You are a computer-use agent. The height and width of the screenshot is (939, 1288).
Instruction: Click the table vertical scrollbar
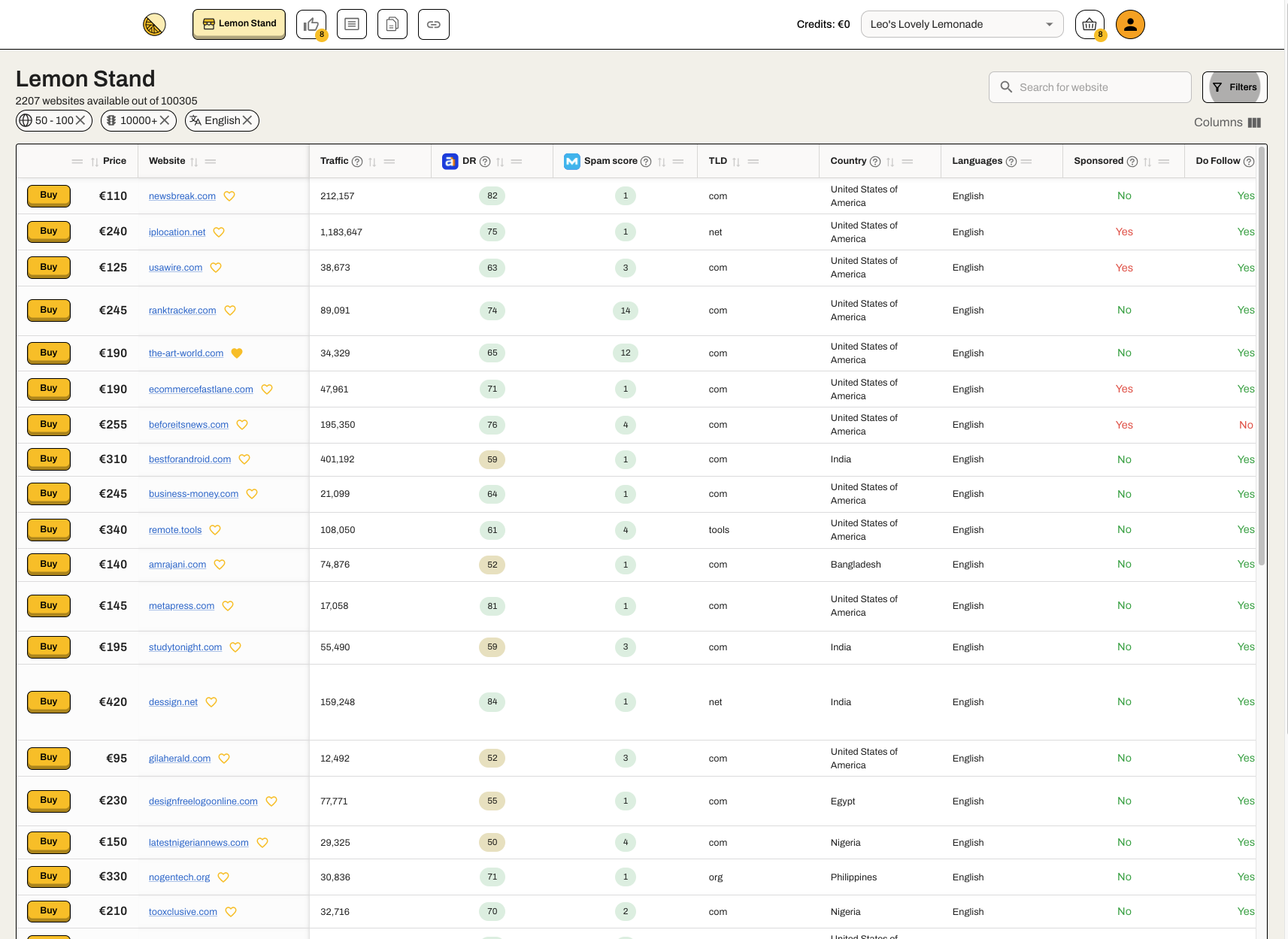point(1262,357)
